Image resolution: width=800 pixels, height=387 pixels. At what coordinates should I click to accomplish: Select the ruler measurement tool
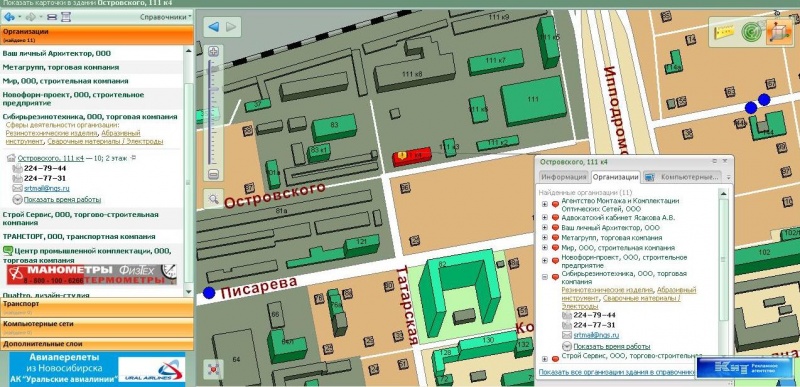[x=724, y=32]
